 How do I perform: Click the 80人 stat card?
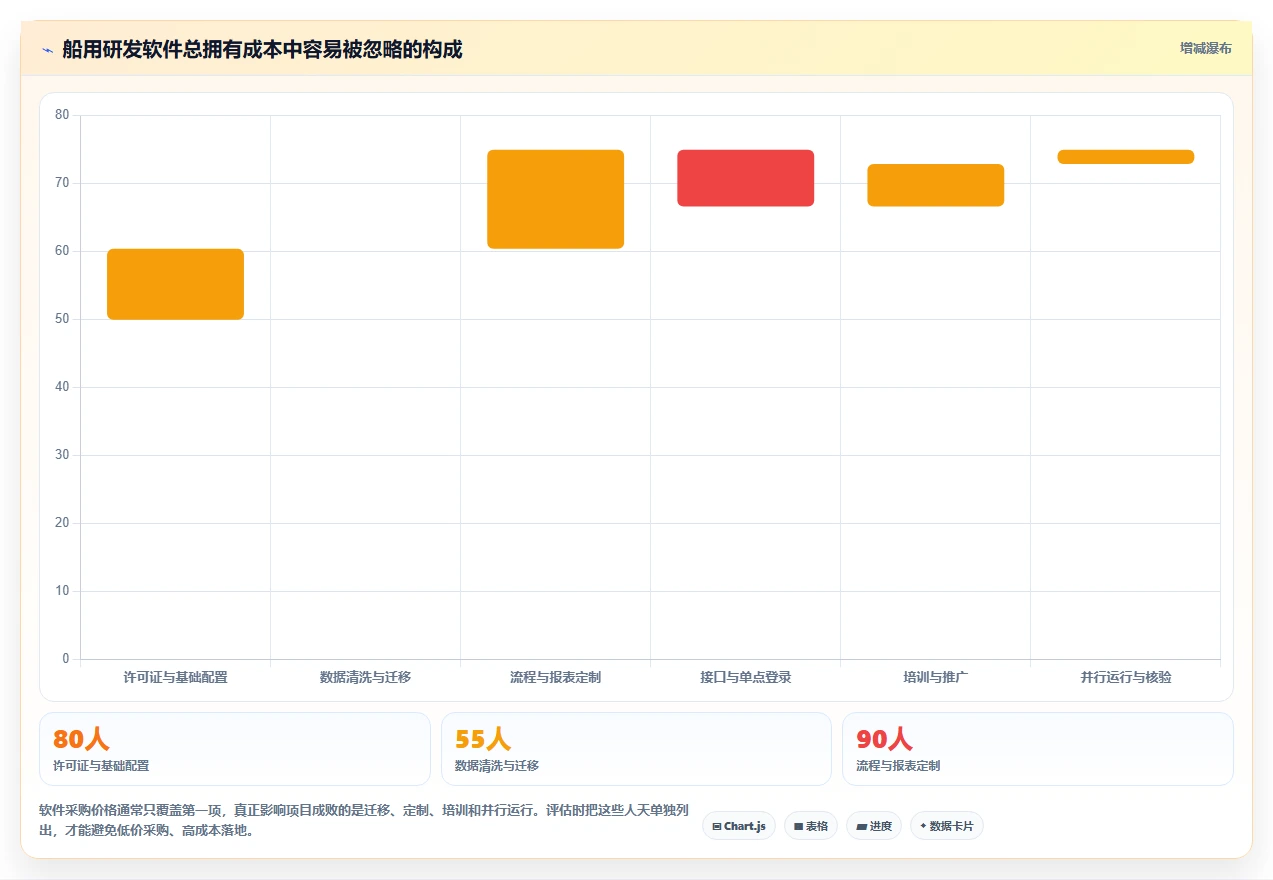[x=235, y=749]
